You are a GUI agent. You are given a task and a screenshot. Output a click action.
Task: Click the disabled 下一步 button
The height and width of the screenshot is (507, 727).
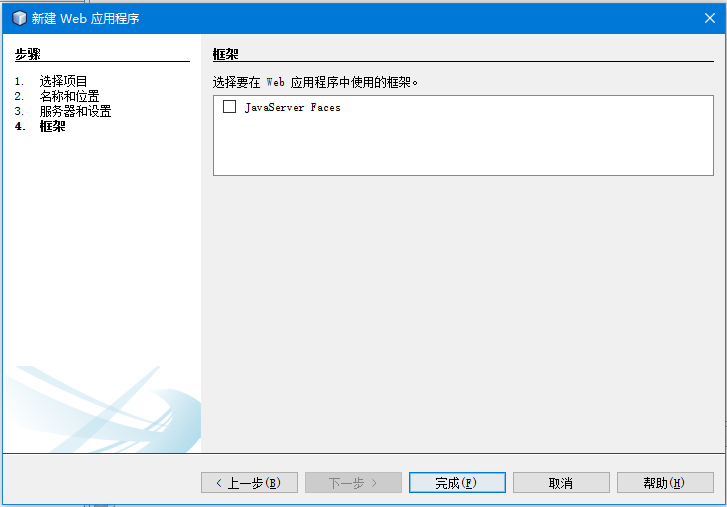point(353,483)
